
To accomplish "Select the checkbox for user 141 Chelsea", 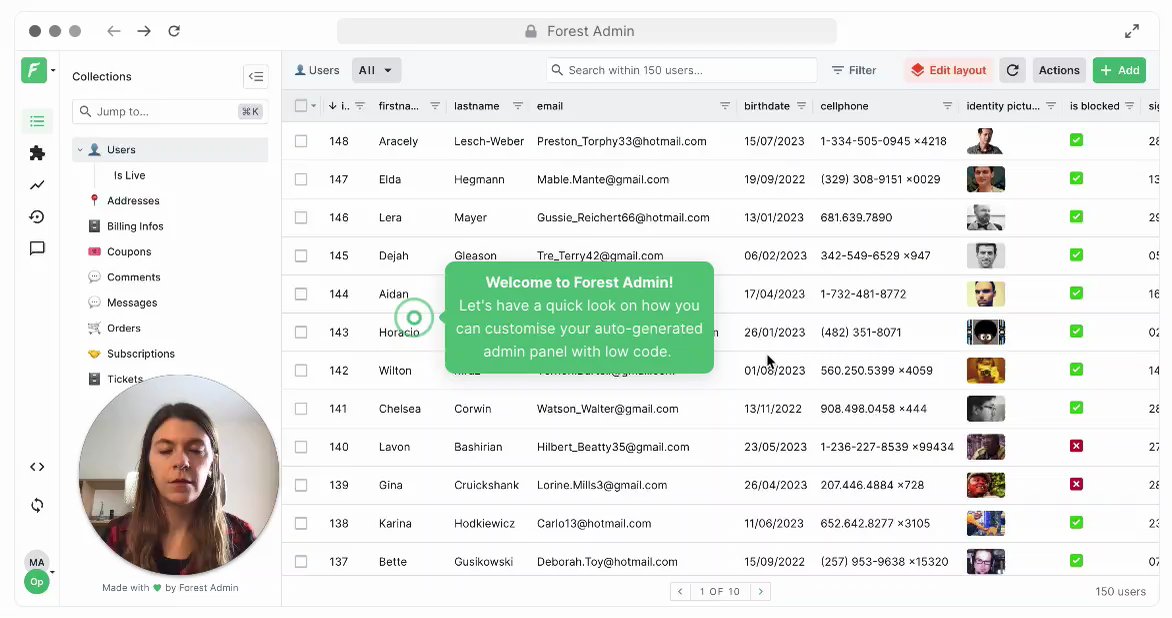I will tap(300, 409).
